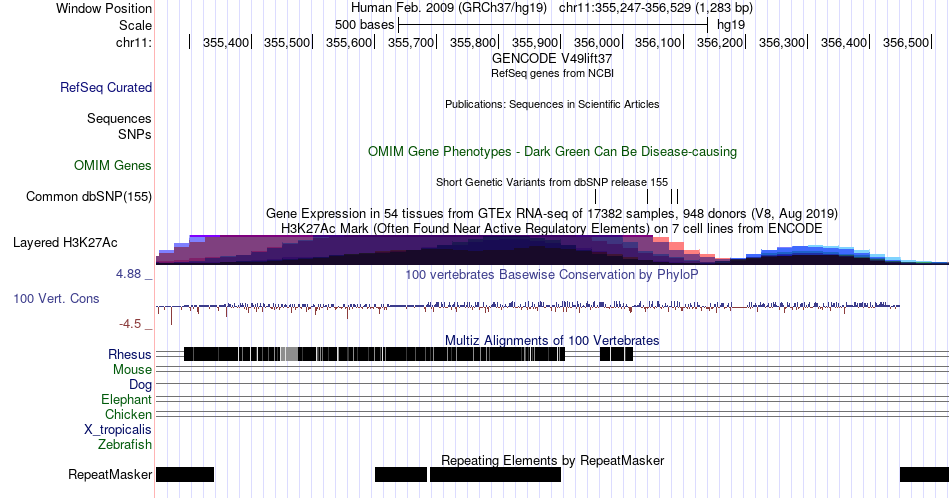Click the short Rhesus alignment block on the right
Screen dimensions: 950x498
pos(616,354)
